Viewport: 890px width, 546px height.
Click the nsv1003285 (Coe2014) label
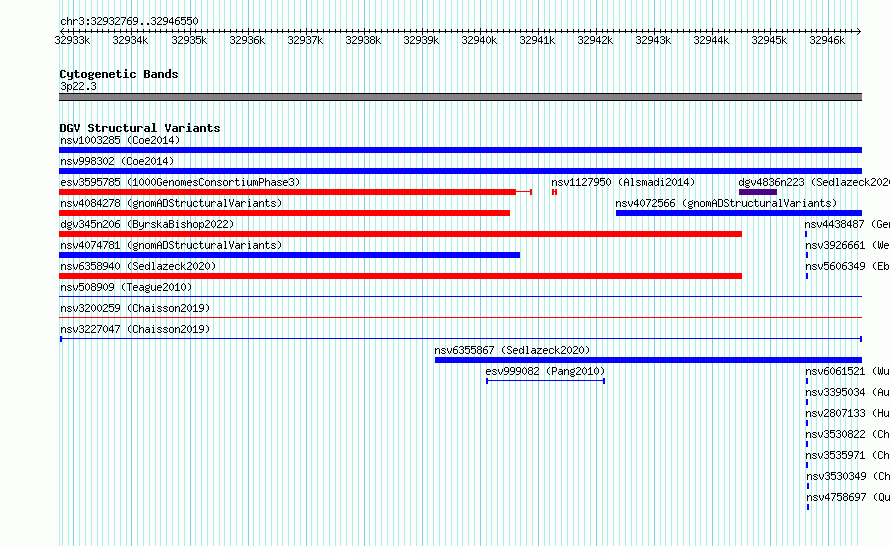(120, 140)
